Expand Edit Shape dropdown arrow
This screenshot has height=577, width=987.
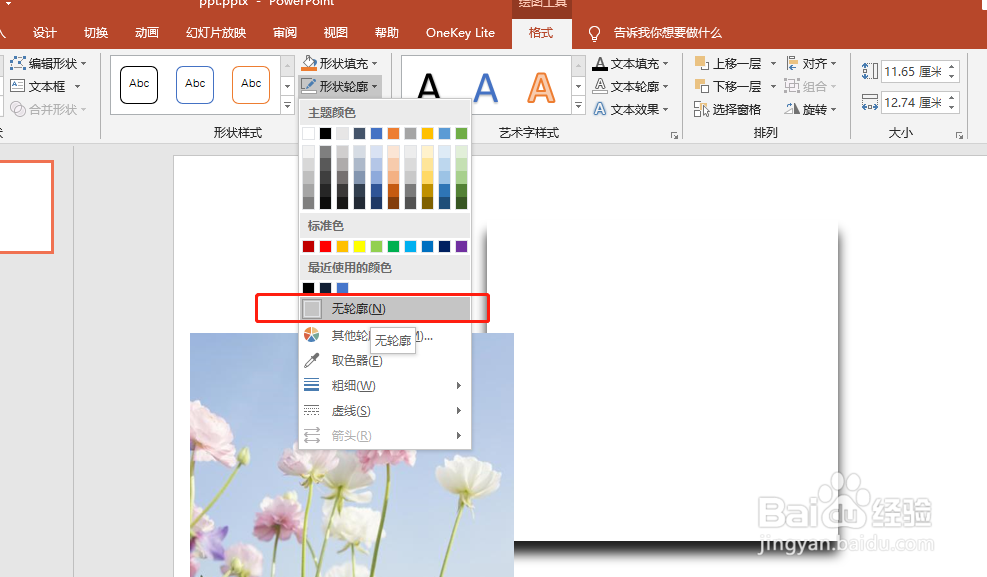click(x=83, y=64)
